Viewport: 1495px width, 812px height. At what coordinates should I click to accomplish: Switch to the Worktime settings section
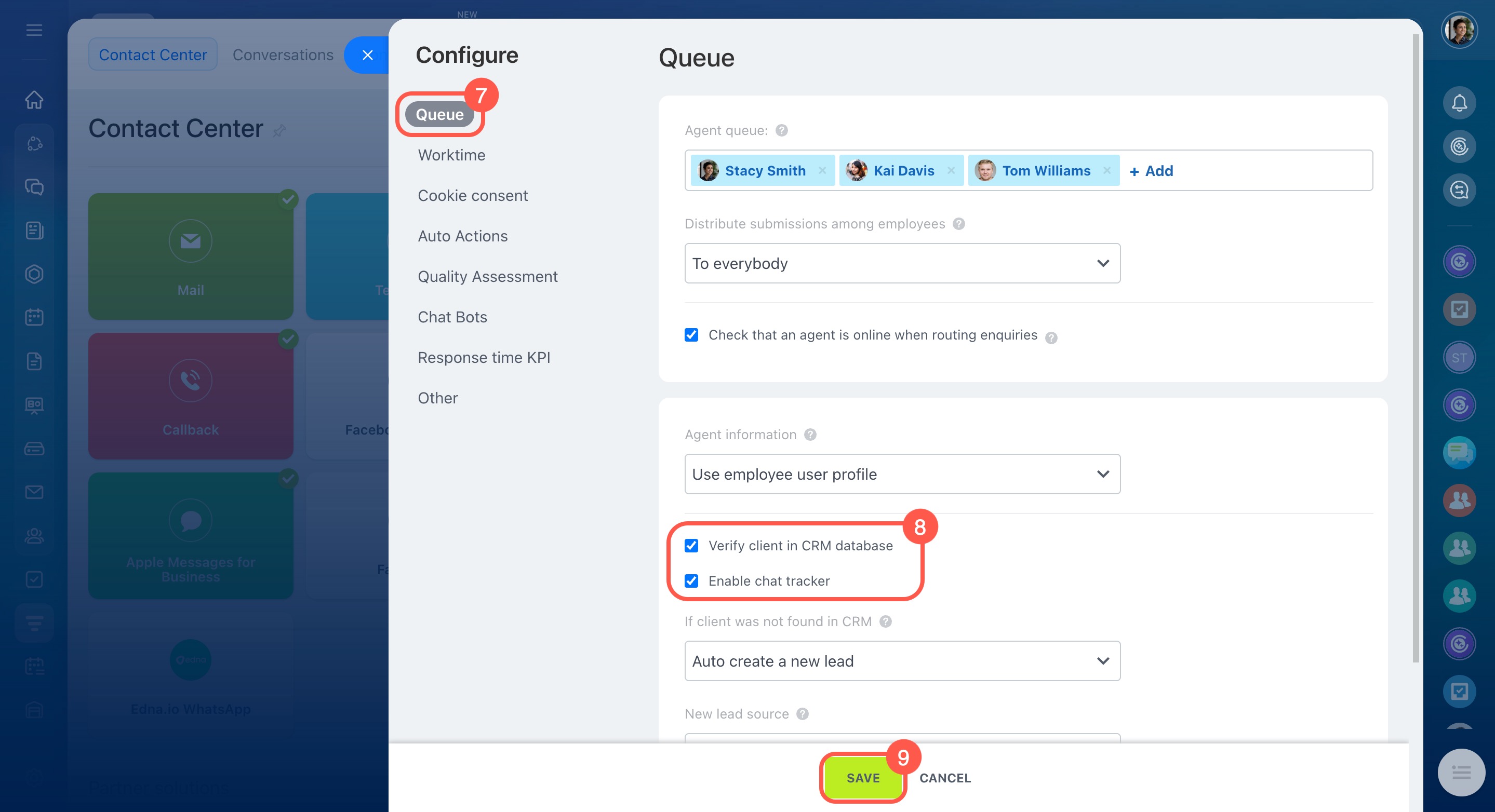click(451, 155)
